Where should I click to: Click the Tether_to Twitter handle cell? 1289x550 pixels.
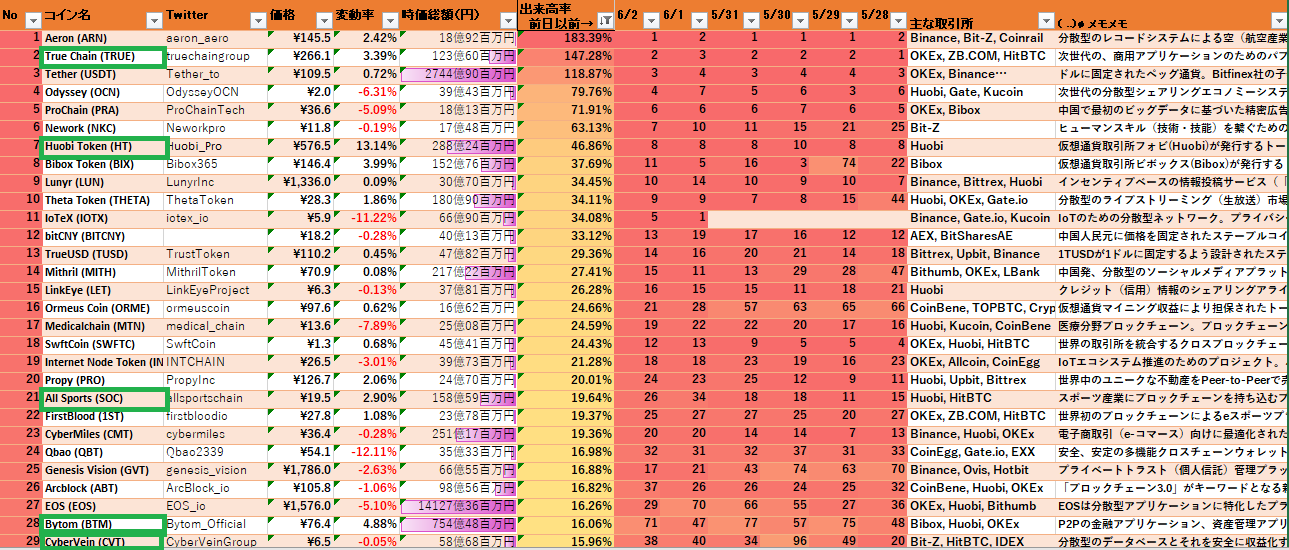215,74
